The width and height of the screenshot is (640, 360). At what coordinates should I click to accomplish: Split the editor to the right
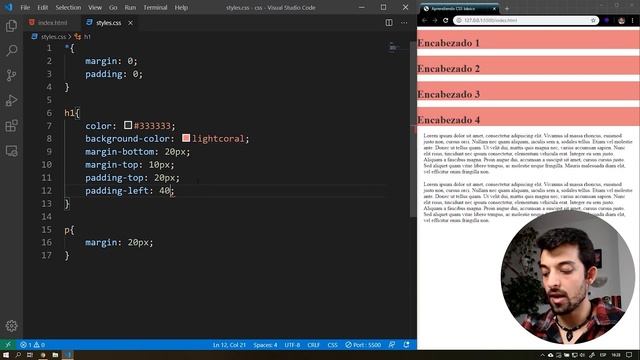pyautogui.click(x=389, y=23)
